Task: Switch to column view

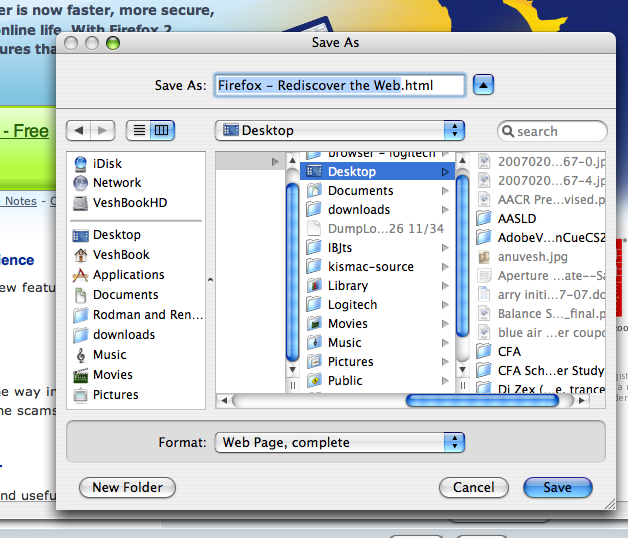Action: (x=162, y=130)
